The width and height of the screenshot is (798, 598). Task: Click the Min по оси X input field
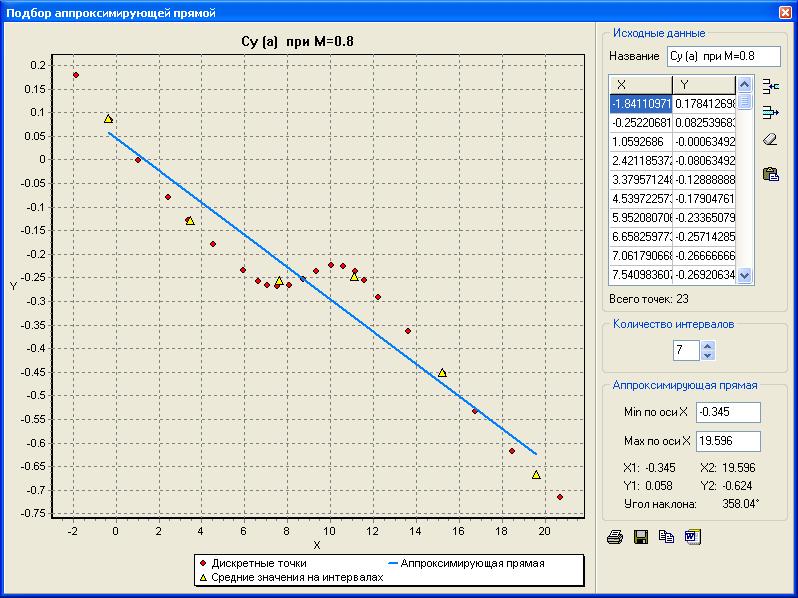pyautogui.click(x=728, y=412)
